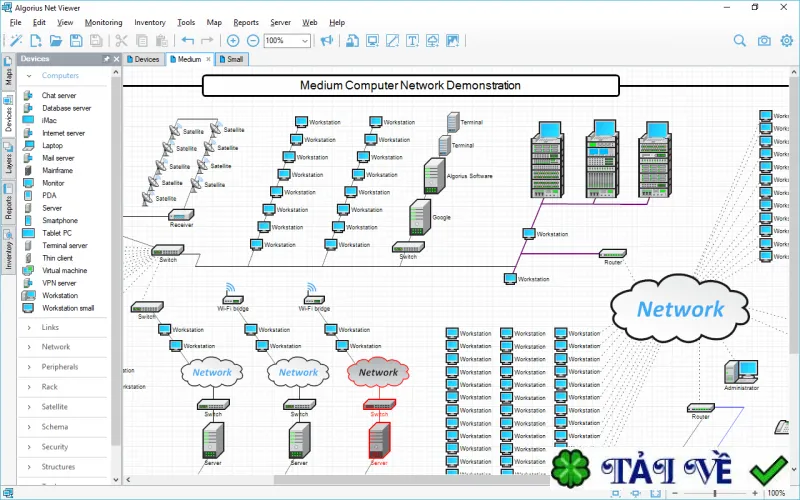Switch to the Small tab
800x500 pixels.
(232, 59)
